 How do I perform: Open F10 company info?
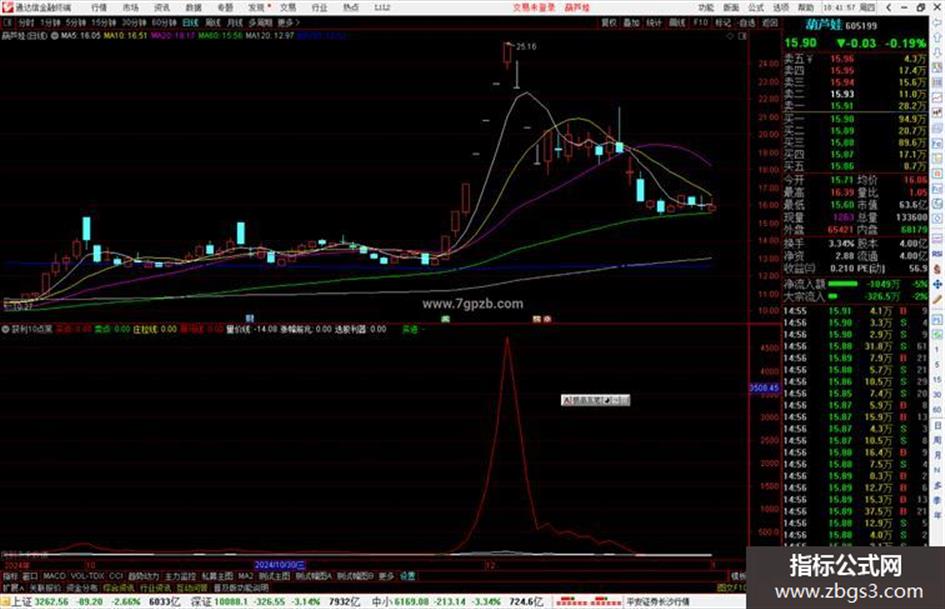700,22
